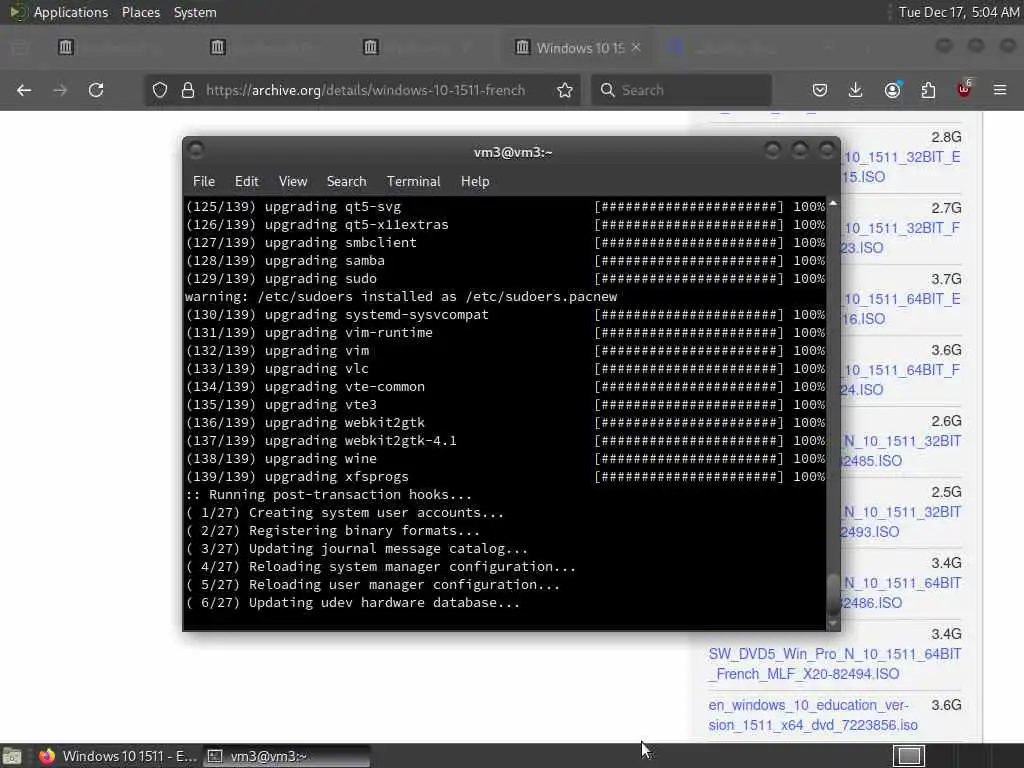Viewport: 1024px width, 768px height.
Task: Open the terminal View menu
Action: pos(293,182)
